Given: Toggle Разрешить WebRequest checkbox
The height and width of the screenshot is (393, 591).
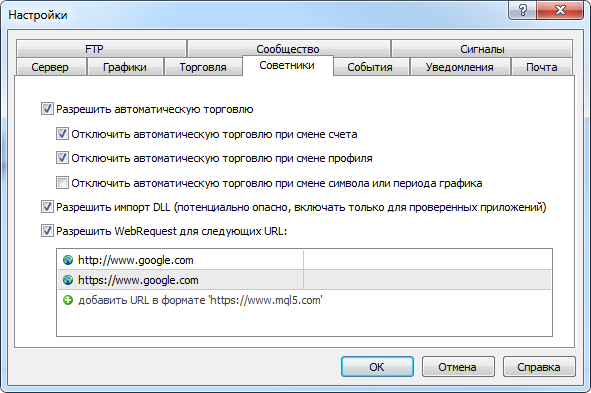Looking at the screenshot, I should 47,231.
